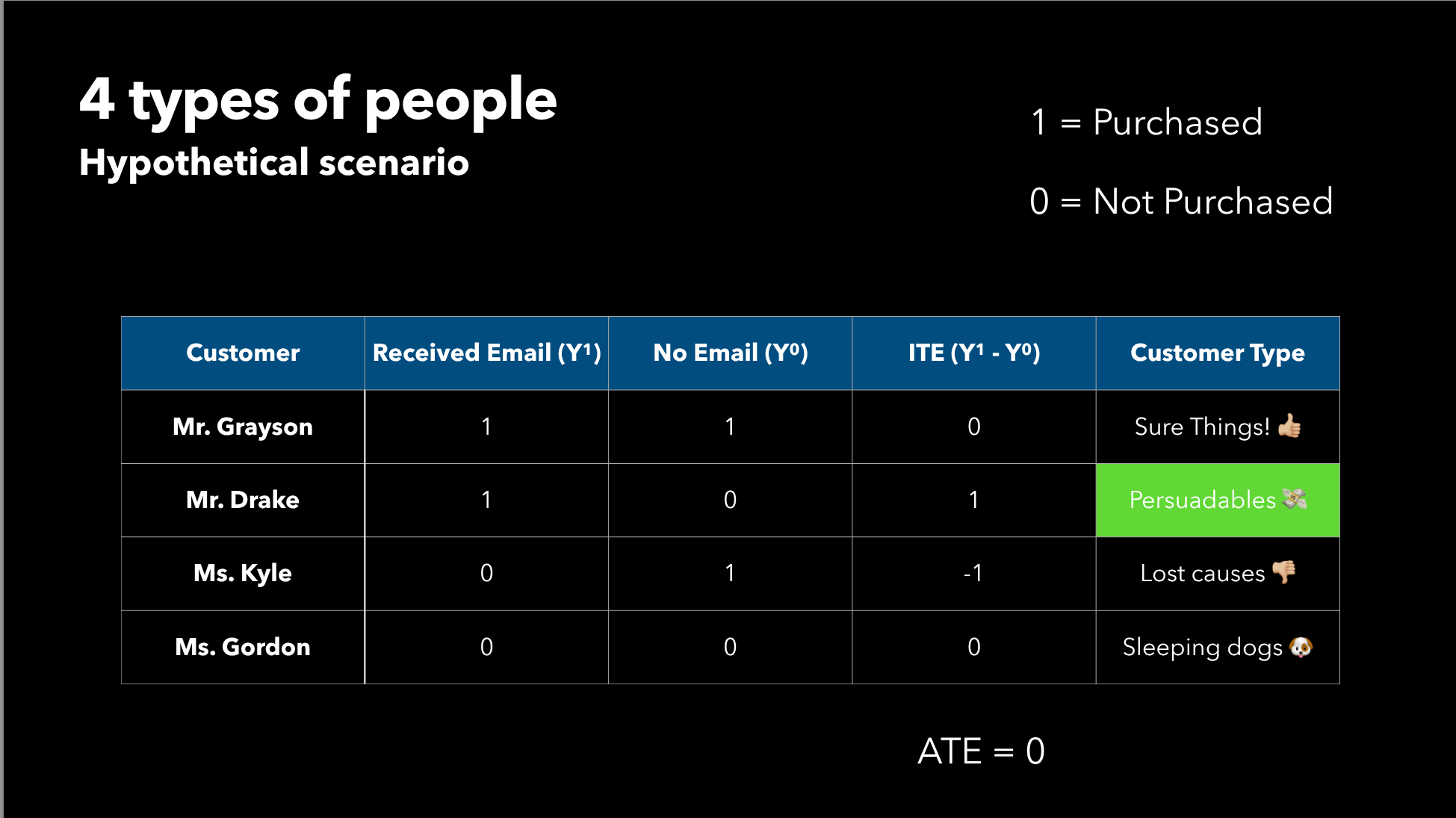Select the "1 = Purchased" legend text
This screenshot has height=818, width=1456.
point(1147,122)
